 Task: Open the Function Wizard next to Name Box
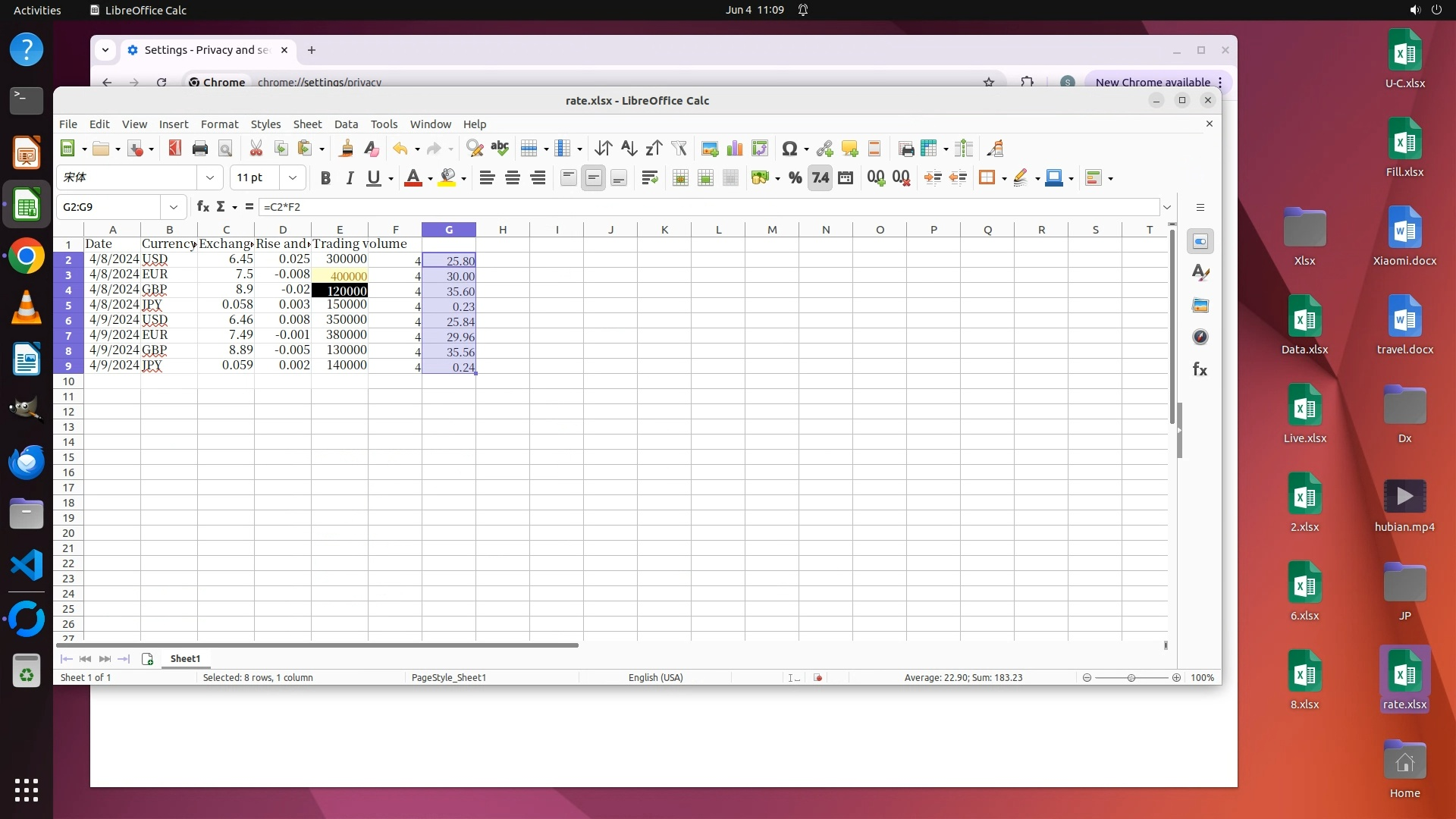point(202,206)
